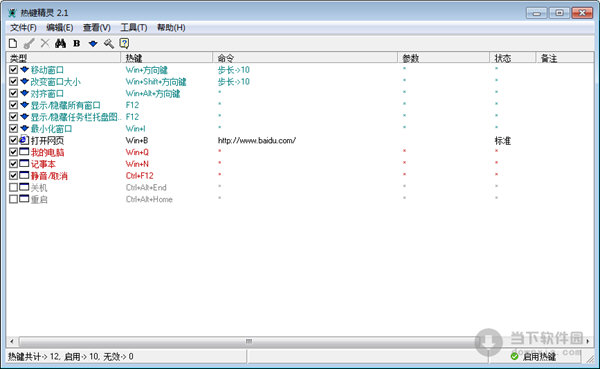Open the 文件(F) menu
The height and width of the screenshot is (369, 600).
point(23,28)
